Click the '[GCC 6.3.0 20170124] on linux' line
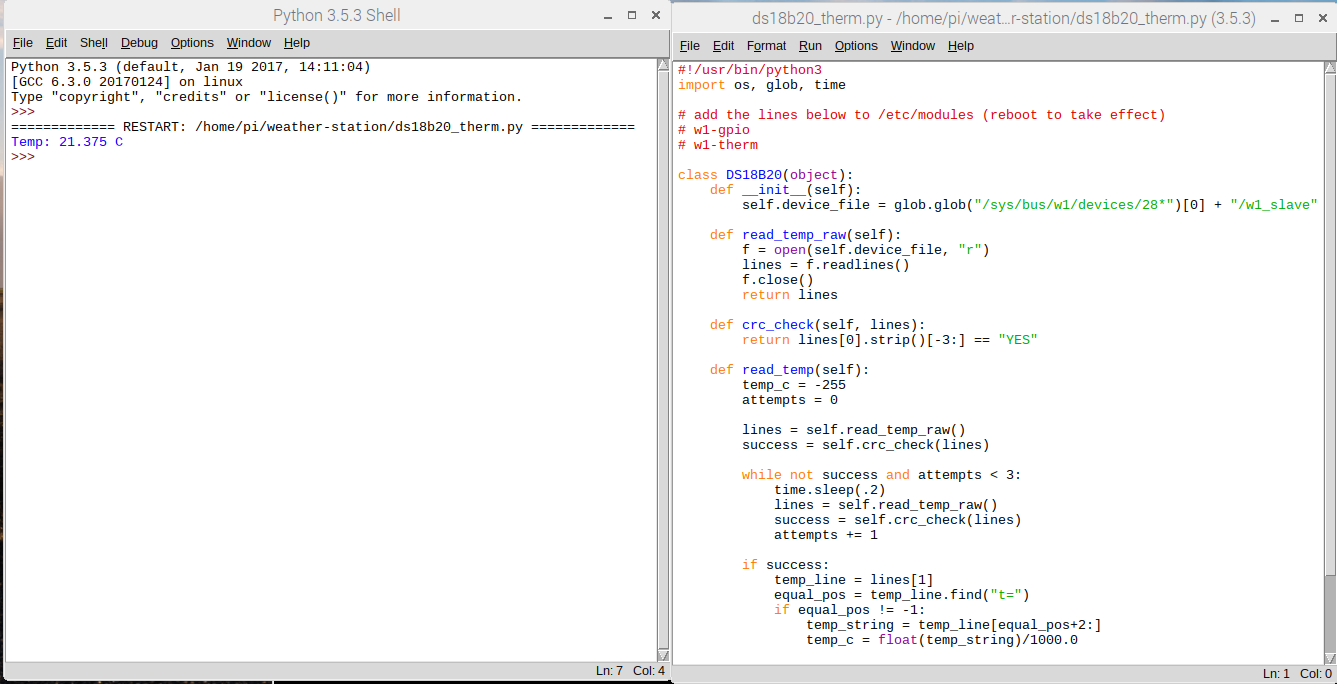This screenshot has width=1337, height=684. pyautogui.click(x=127, y=82)
